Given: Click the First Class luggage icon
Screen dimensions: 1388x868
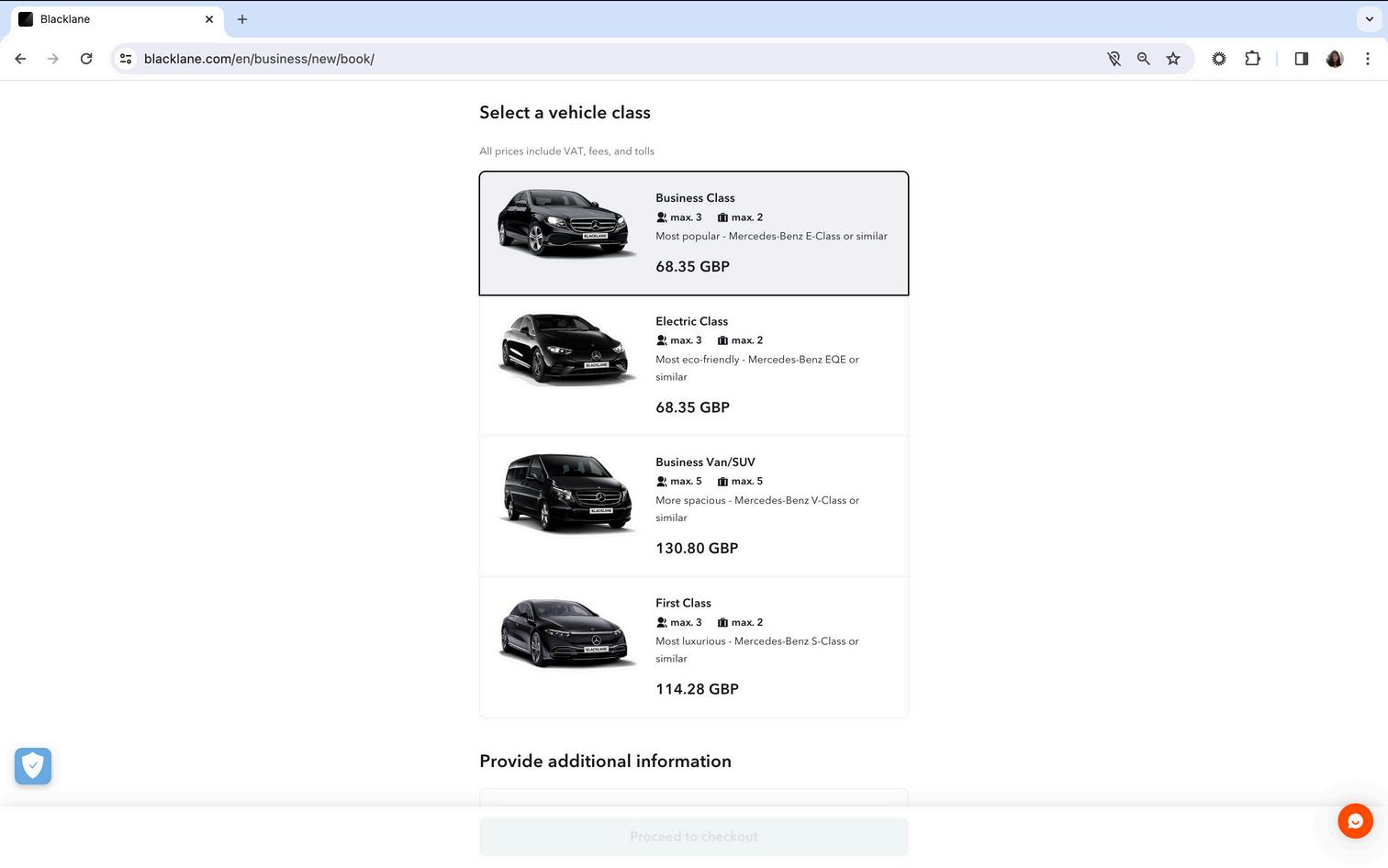Looking at the screenshot, I should coord(722,623).
